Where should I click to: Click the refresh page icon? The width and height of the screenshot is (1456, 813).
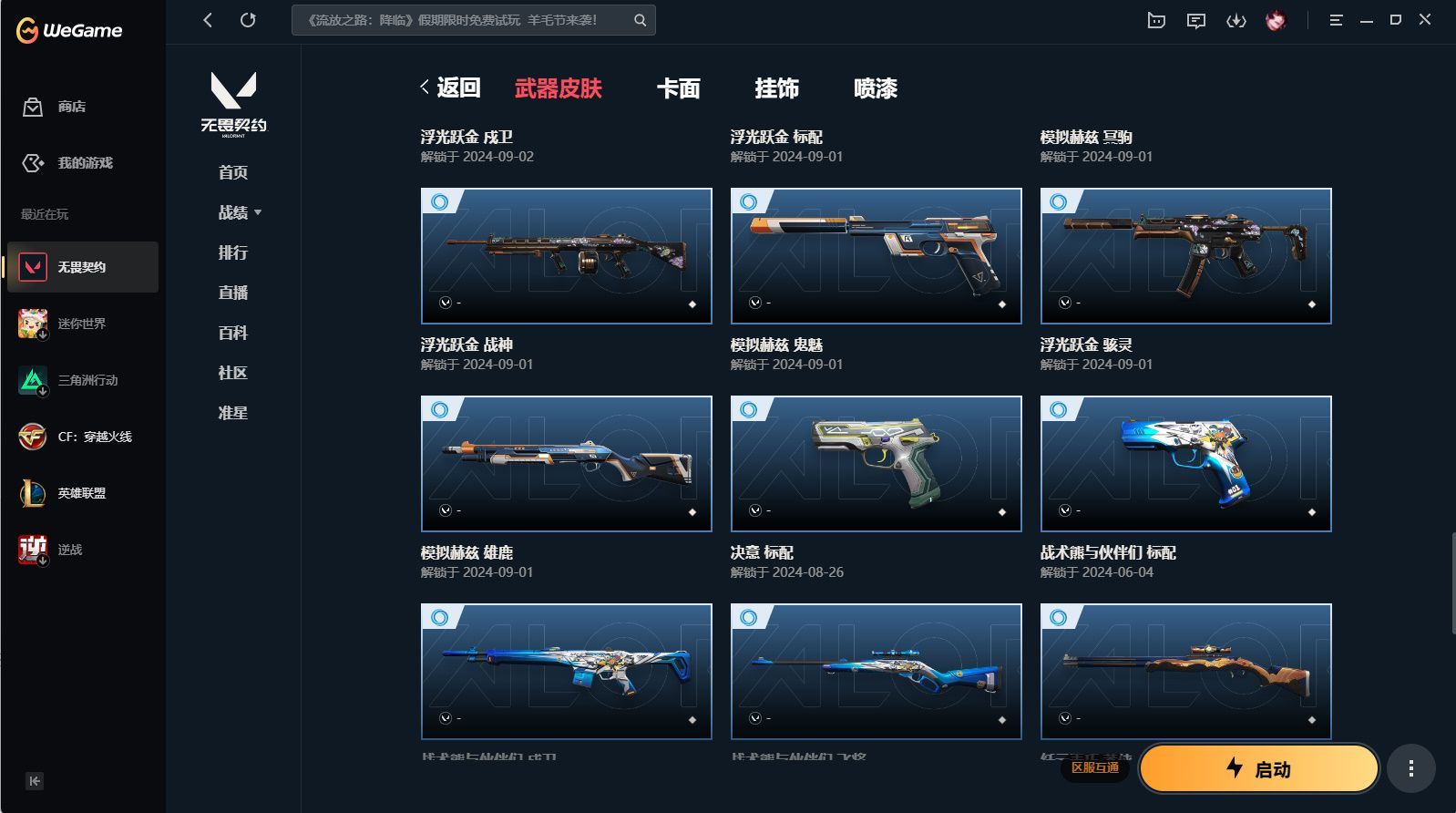248,20
